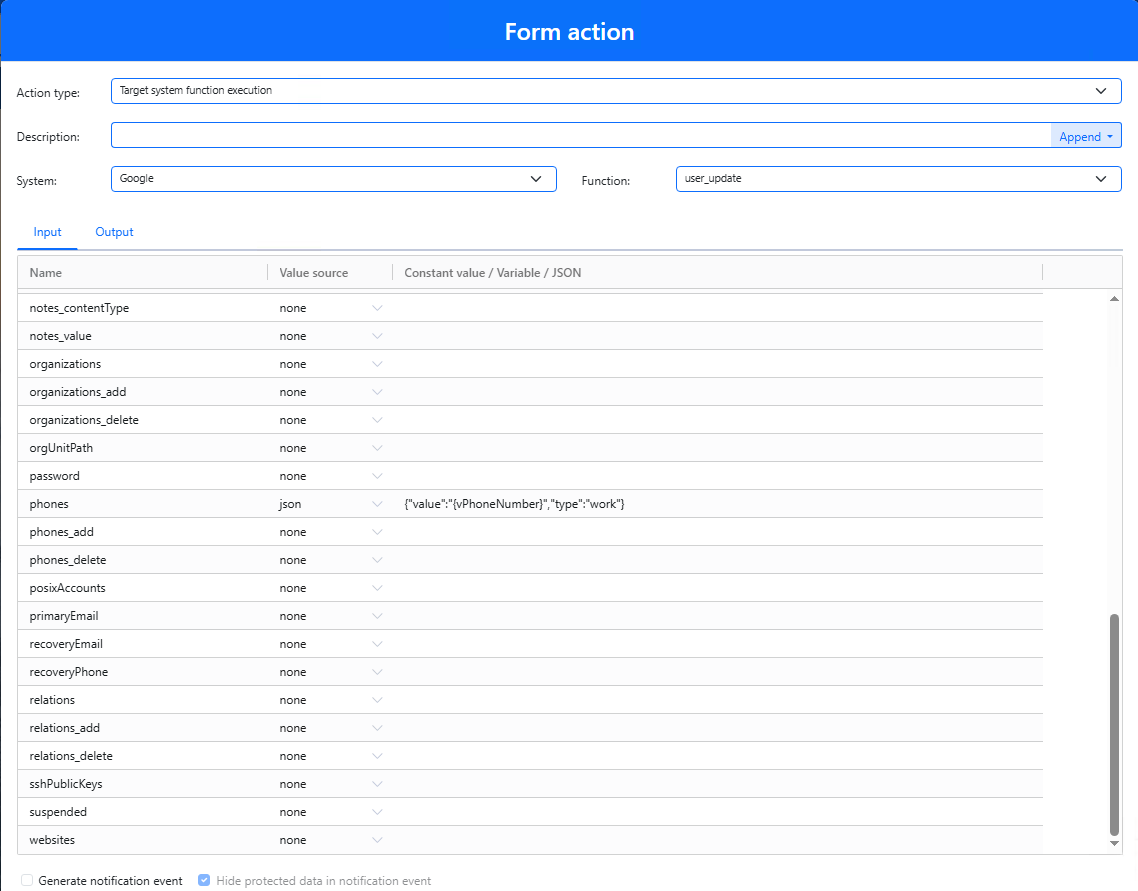This screenshot has width=1138, height=891.
Task: Click the scroll up arrow of parameter list
Action: click(1114, 299)
